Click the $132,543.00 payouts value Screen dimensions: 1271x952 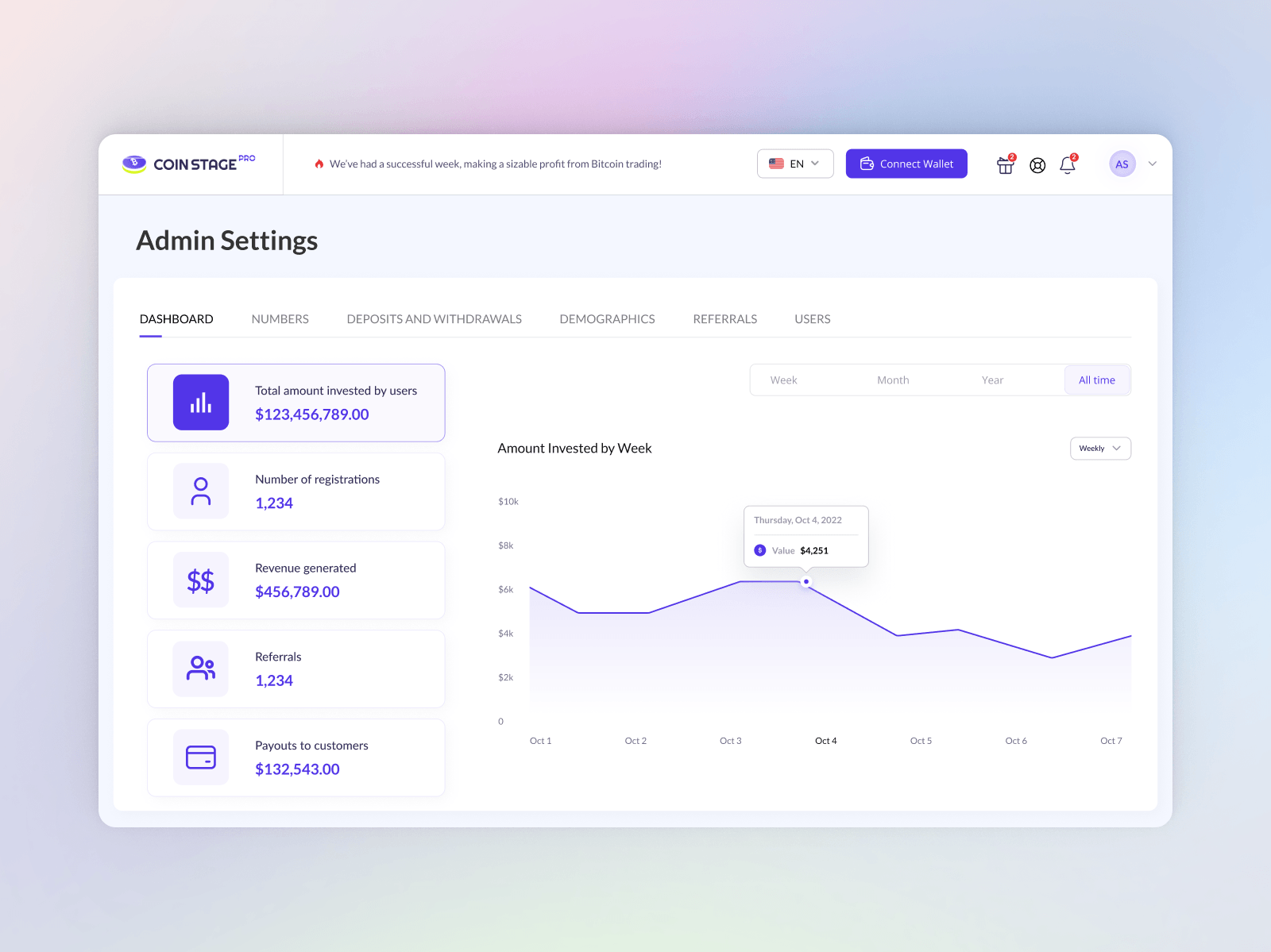pyautogui.click(x=297, y=769)
